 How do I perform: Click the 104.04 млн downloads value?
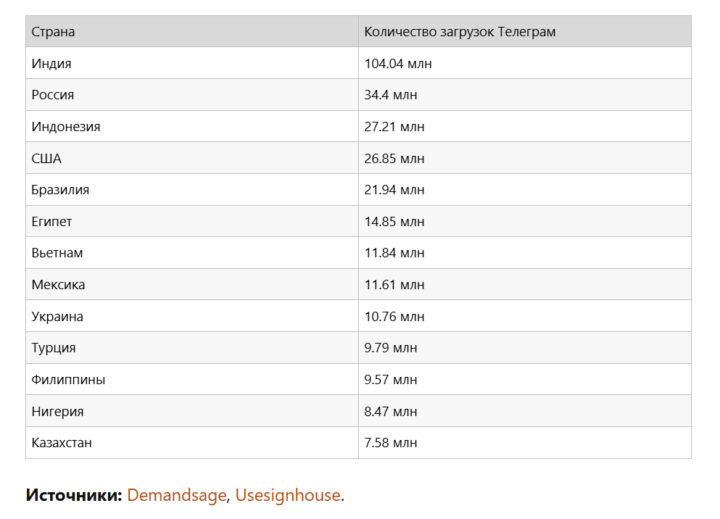tap(398, 64)
